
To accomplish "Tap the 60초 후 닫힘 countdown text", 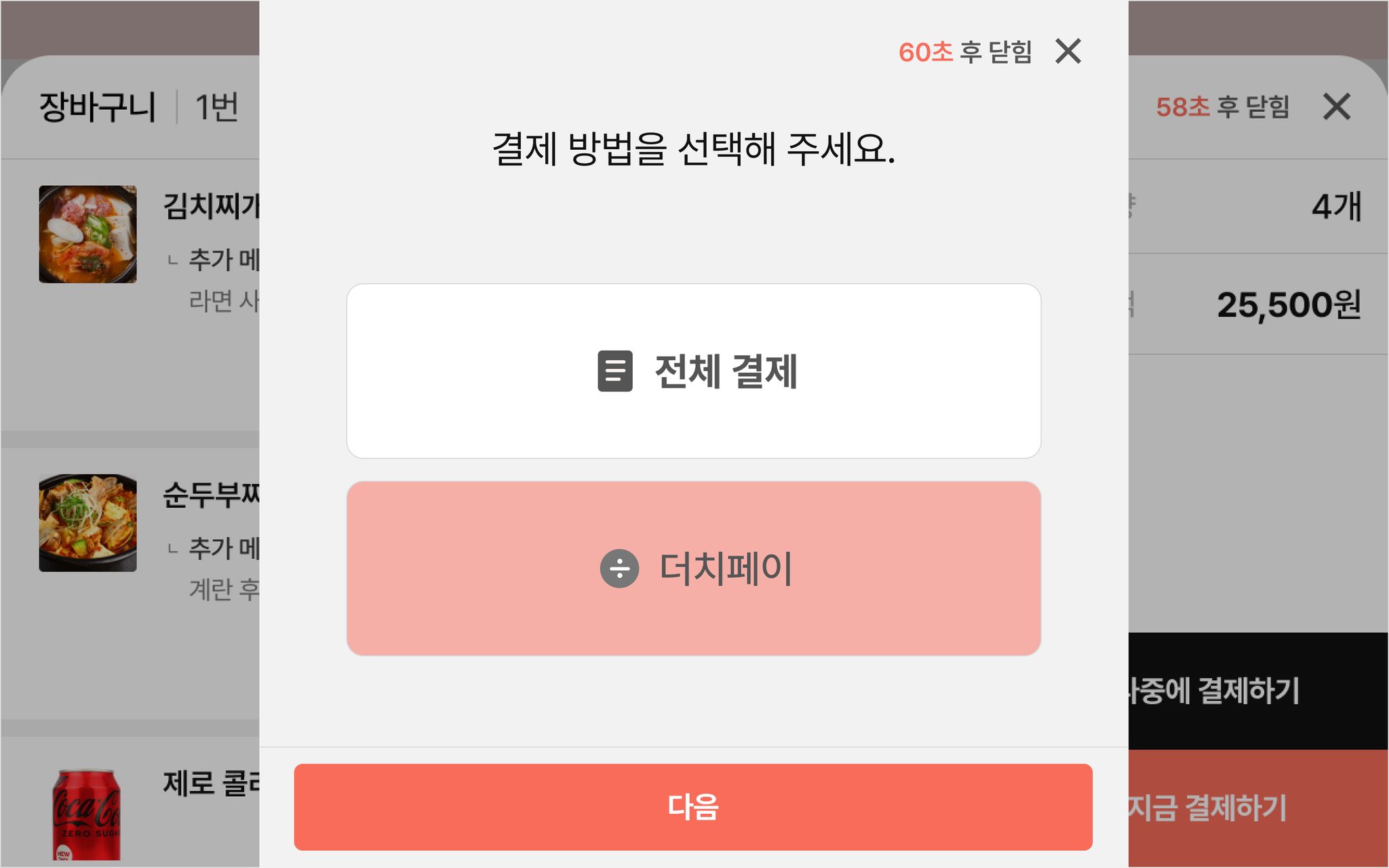I will tap(965, 52).
